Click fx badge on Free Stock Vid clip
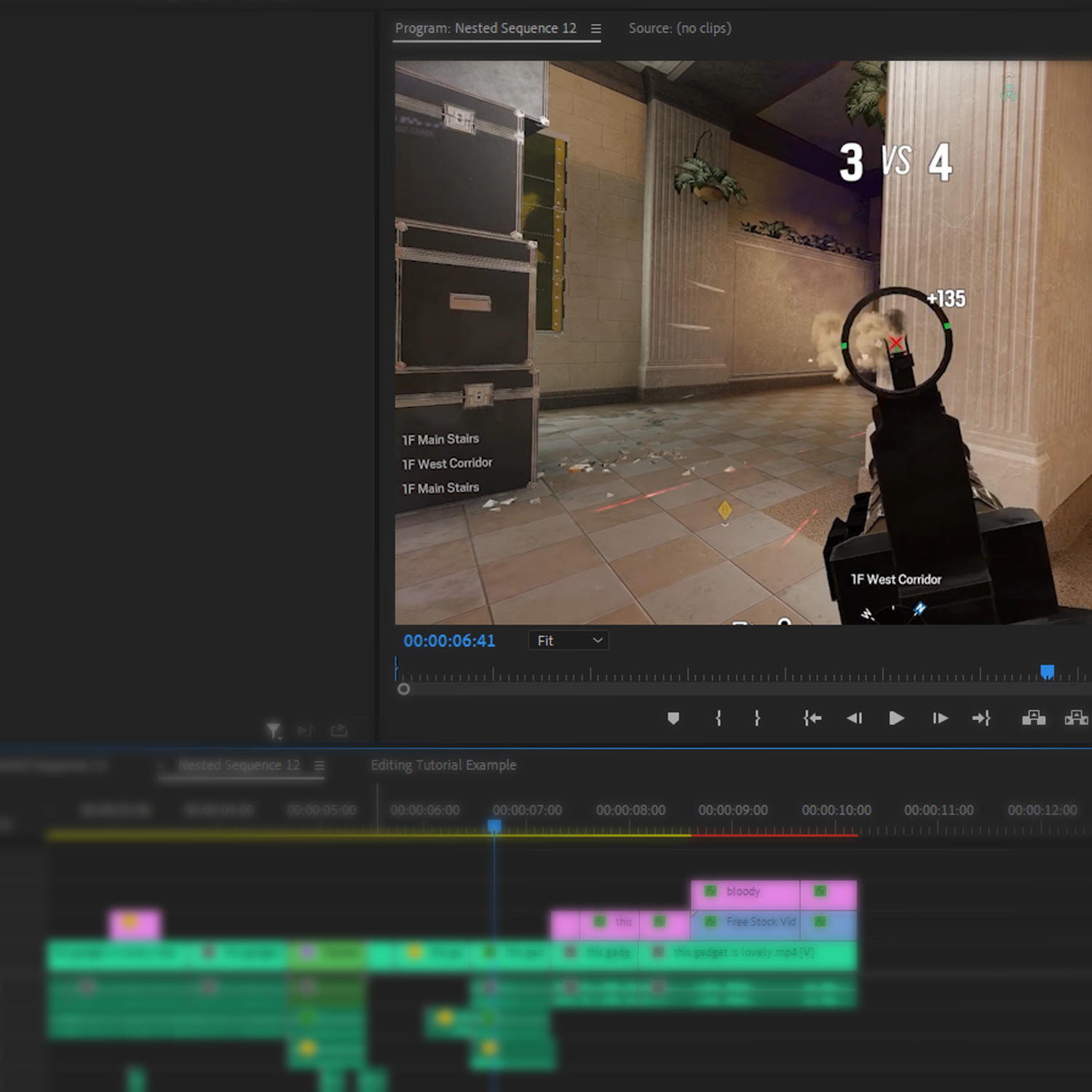This screenshot has height=1092, width=1092. (x=711, y=922)
